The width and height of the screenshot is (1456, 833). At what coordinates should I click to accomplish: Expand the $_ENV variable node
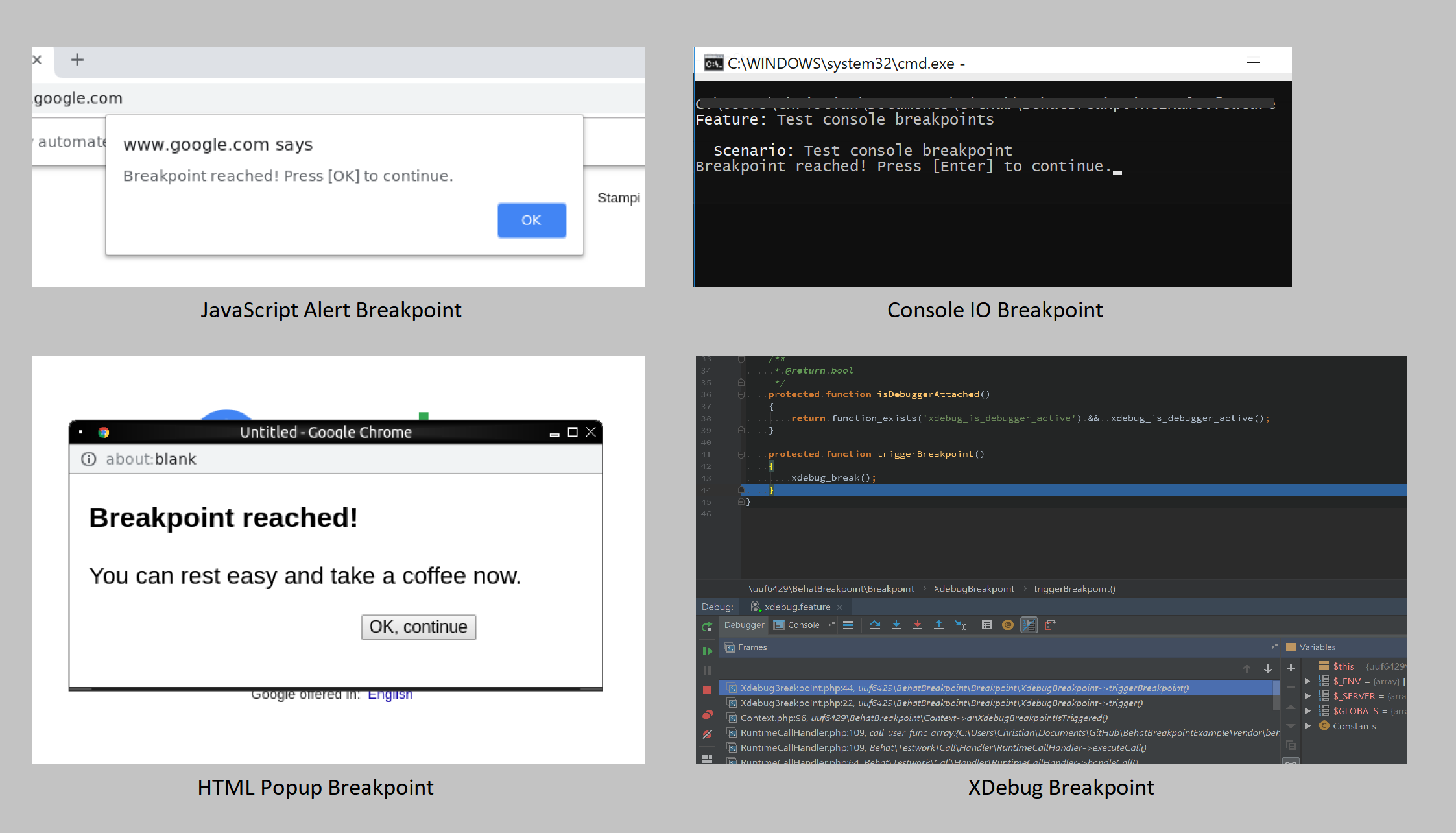point(1308,681)
